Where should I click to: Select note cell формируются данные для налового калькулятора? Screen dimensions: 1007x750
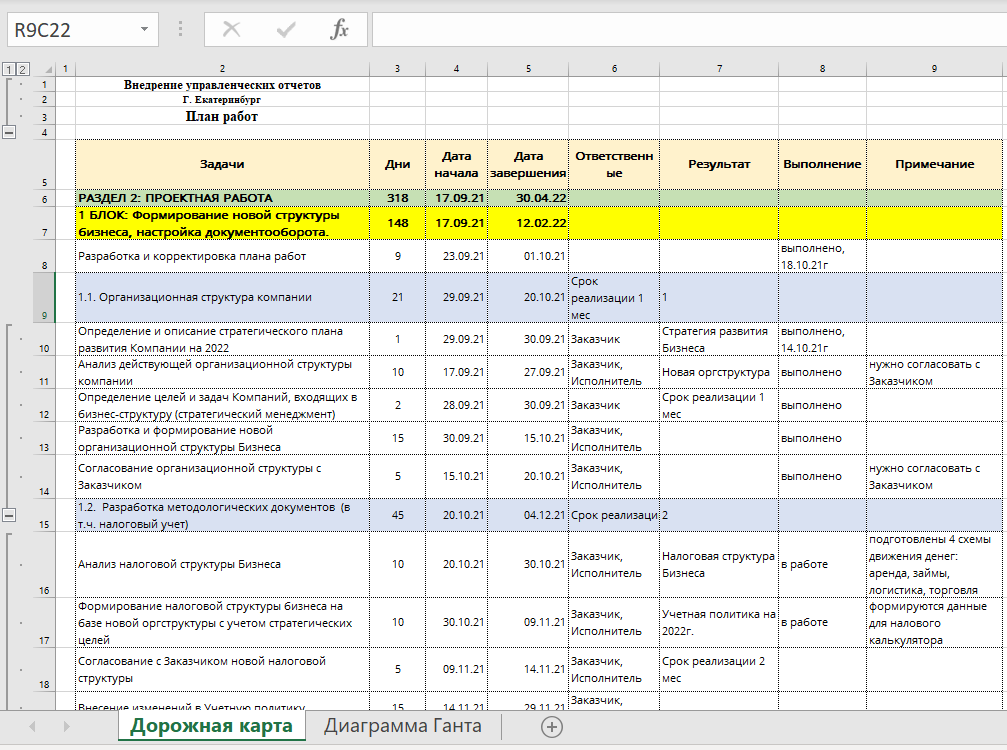point(934,622)
